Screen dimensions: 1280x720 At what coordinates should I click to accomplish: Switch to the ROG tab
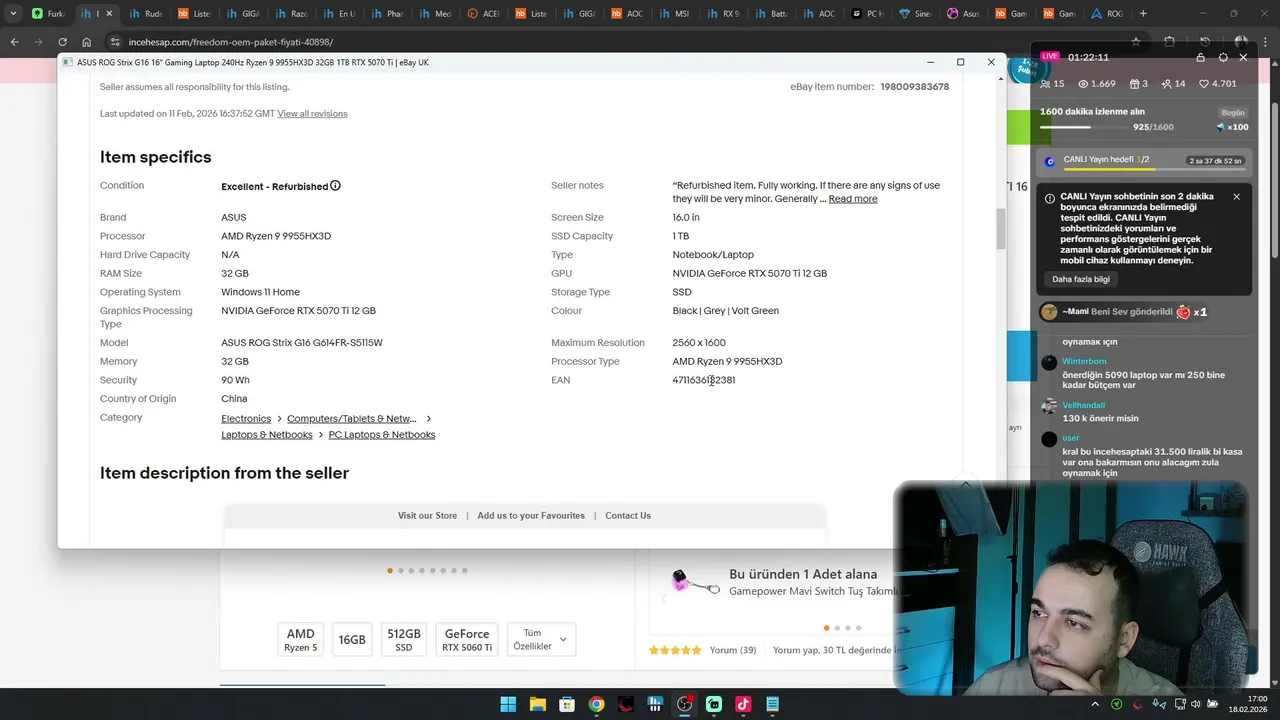tap(1107, 14)
